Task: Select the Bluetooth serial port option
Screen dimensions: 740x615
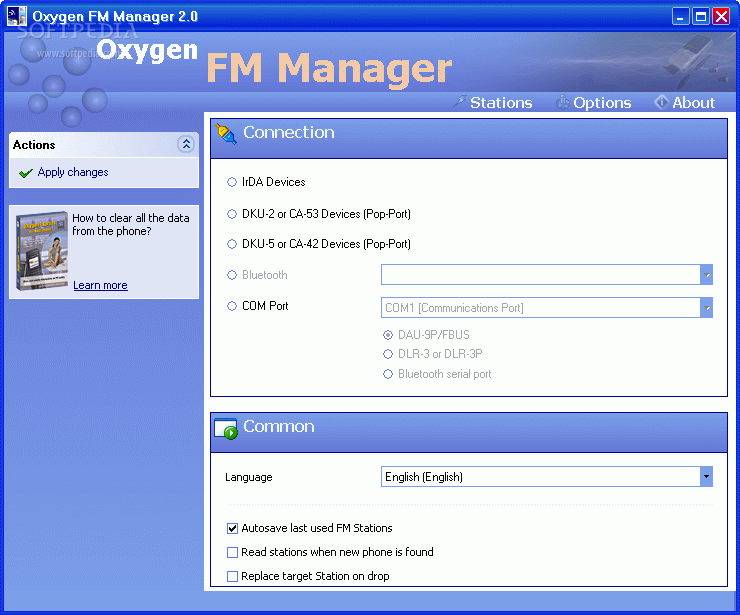Action: (x=388, y=374)
